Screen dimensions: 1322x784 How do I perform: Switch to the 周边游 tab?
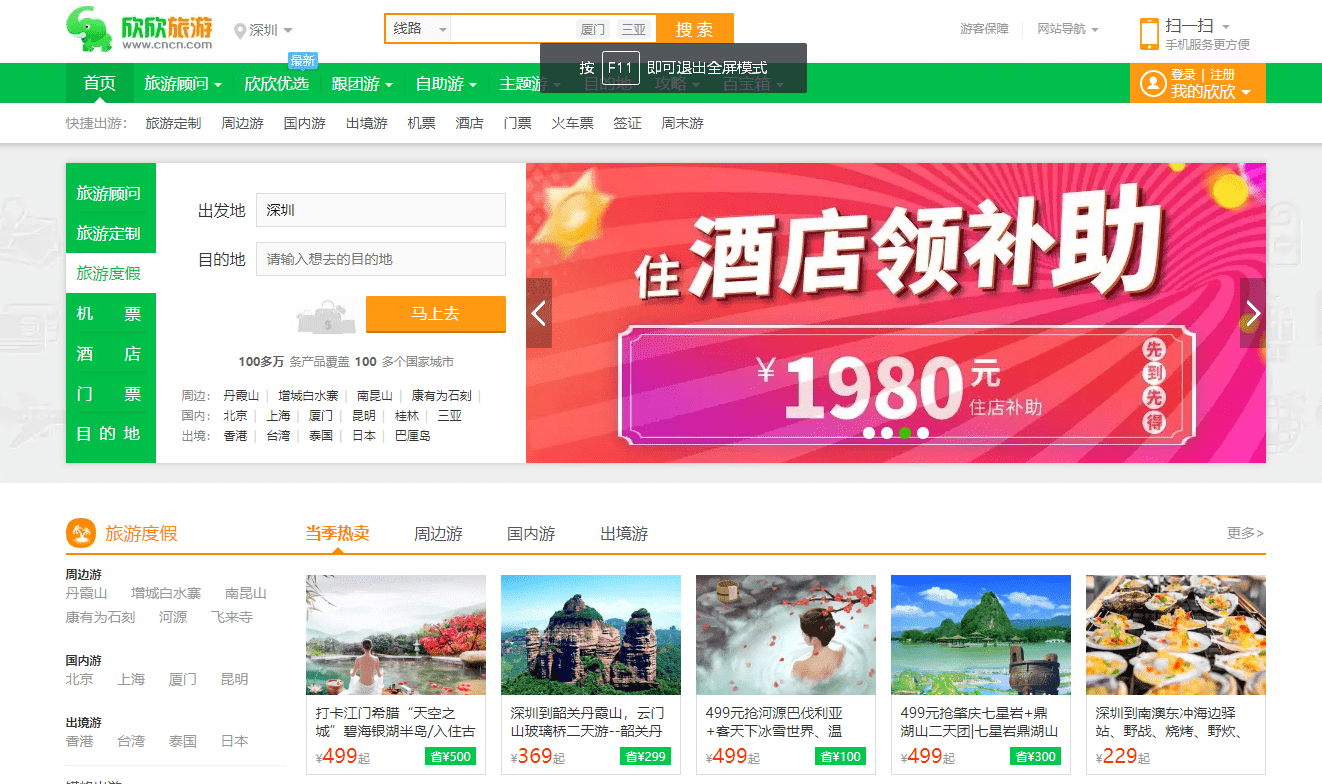(x=438, y=534)
